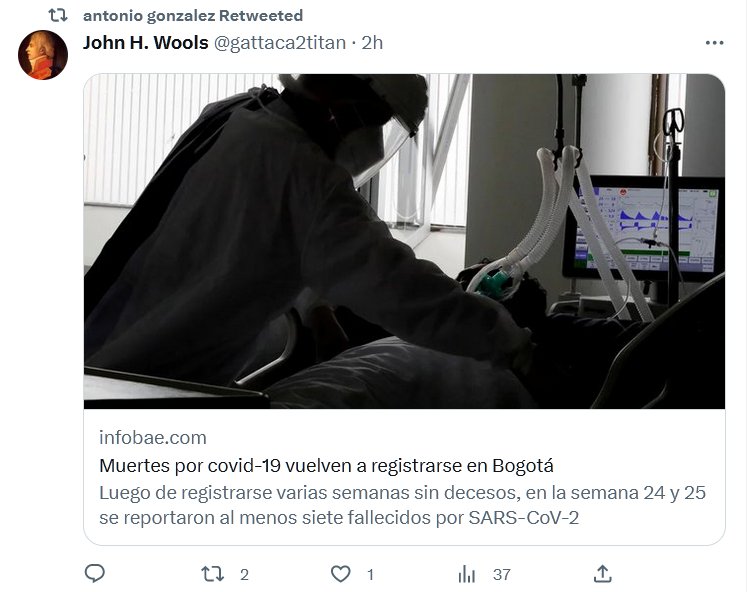This screenshot has height=592, width=756.
Task: Click the retweet count number 2
Action: [x=244, y=574]
